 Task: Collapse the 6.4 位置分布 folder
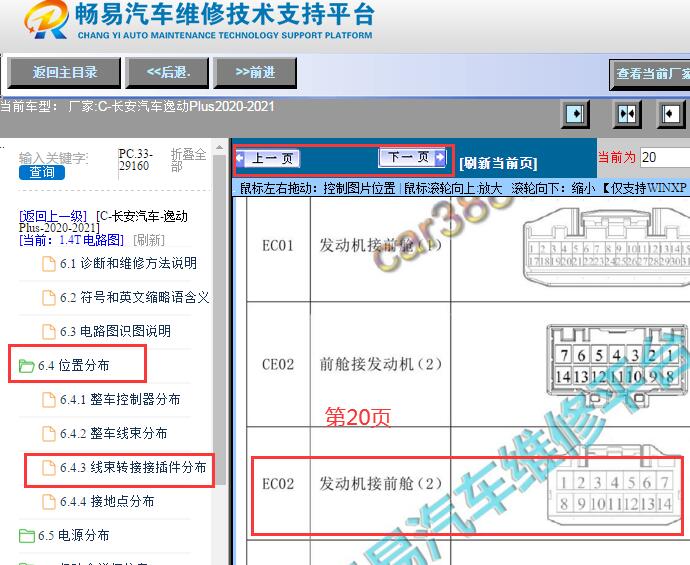pyautogui.click(x=73, y=365)
